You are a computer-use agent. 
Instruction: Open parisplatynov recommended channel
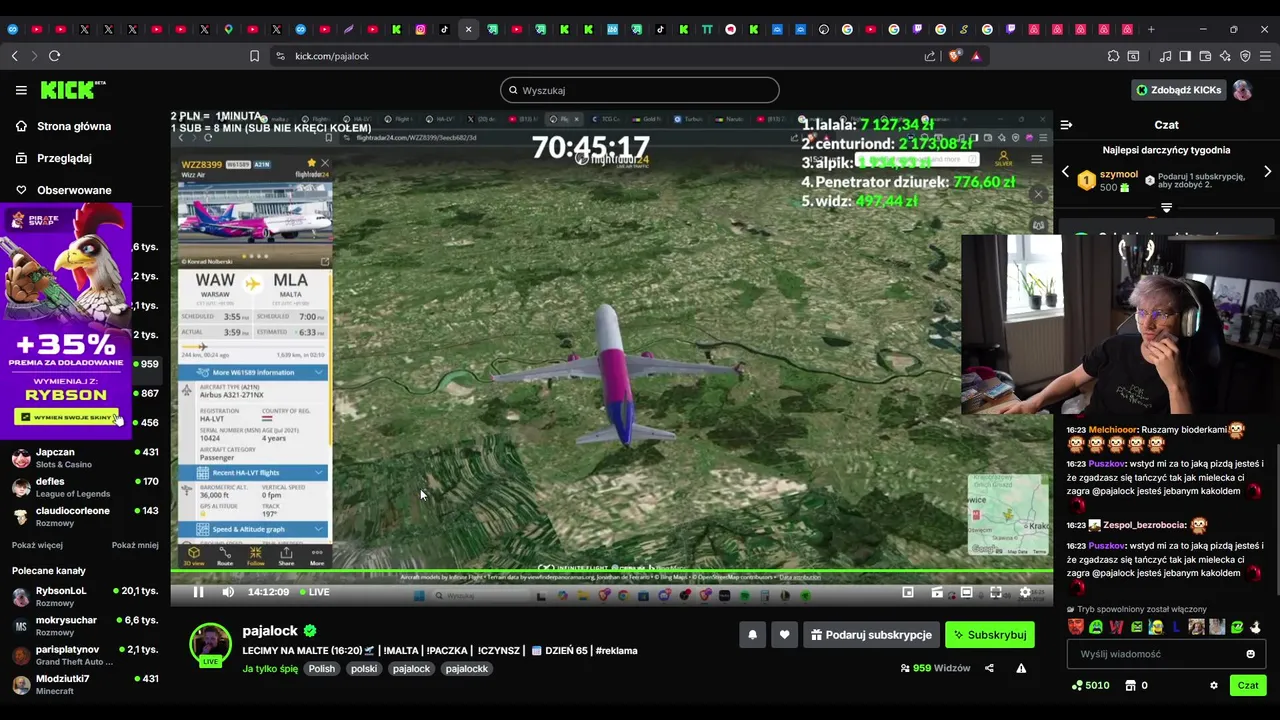coord(85,655)
